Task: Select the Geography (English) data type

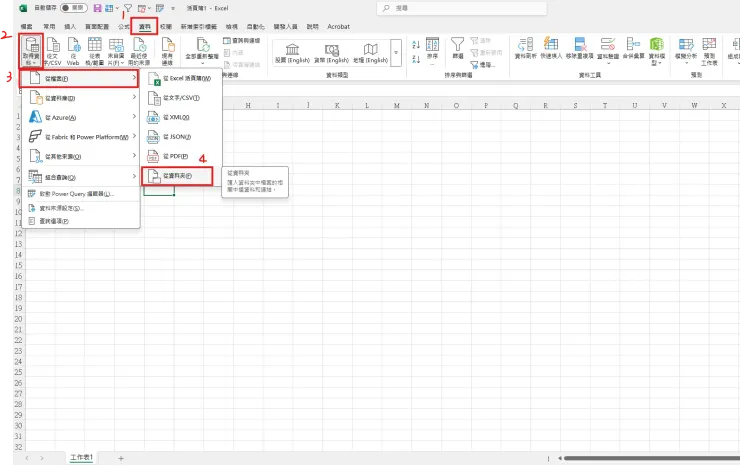Action: click(x=370, y=53)
